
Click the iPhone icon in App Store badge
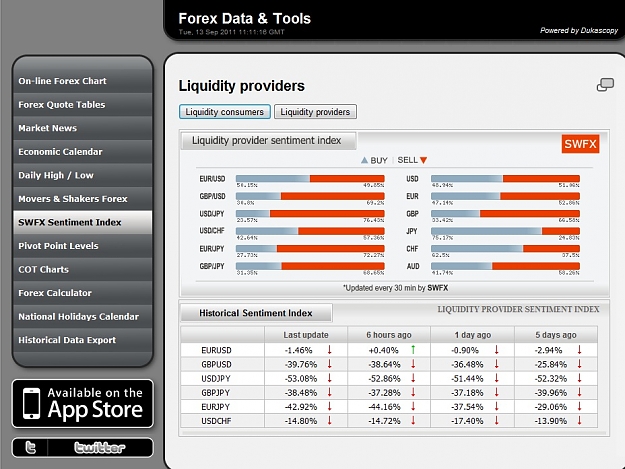(31, 403)
